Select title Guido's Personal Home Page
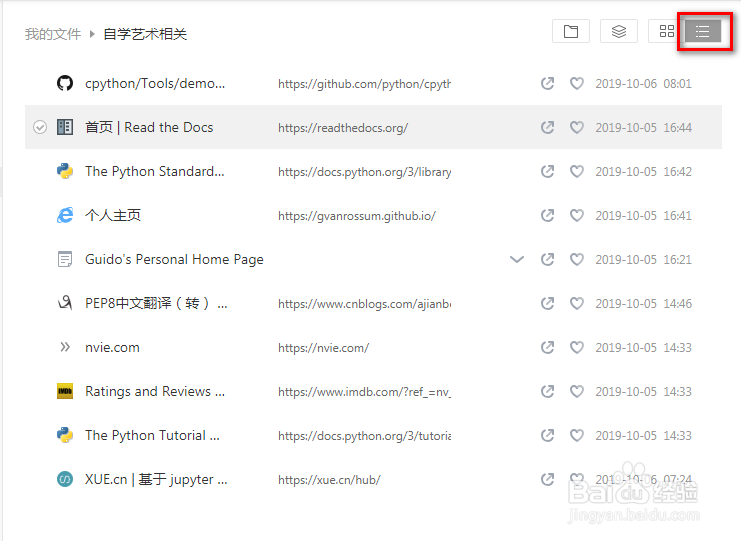This screenshot has height=541, width=741. click(174, 259)
